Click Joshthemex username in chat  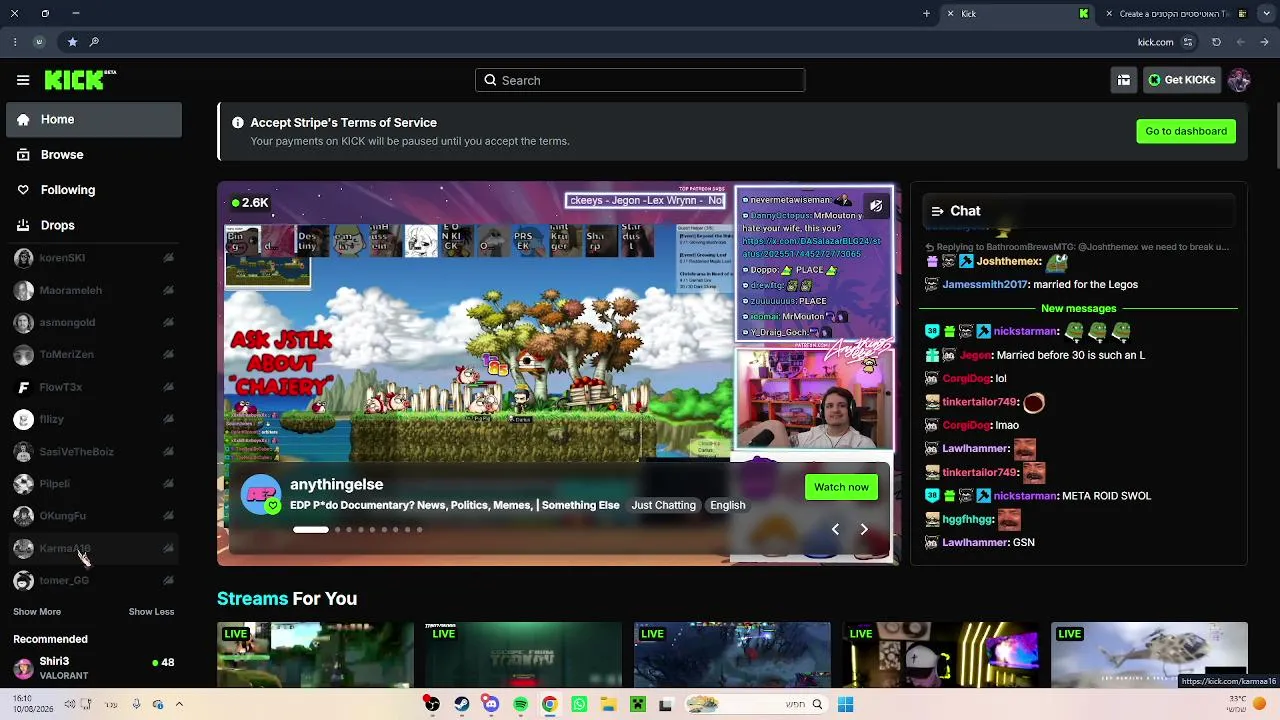(x=1009, y=262)
